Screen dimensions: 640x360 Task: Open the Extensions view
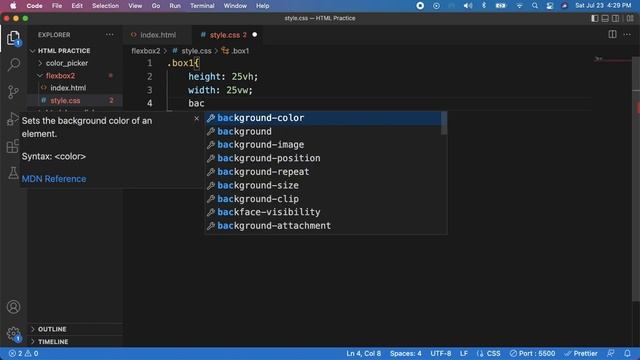point(13,146)
